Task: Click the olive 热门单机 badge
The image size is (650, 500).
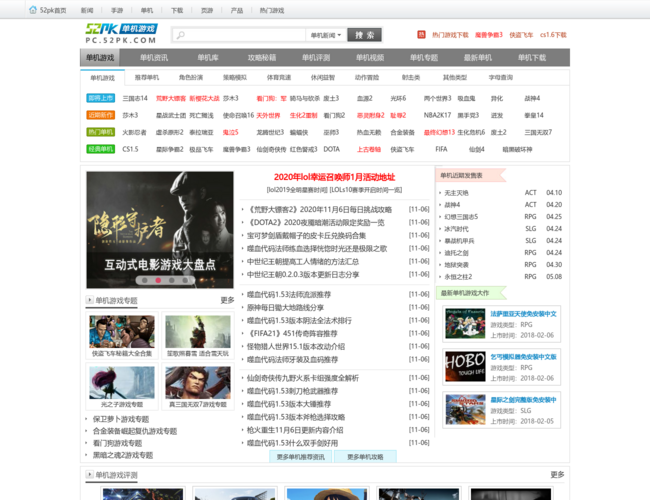Action: (101, 132)
